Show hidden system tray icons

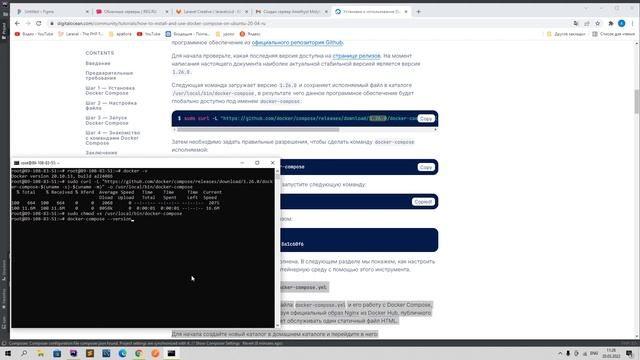[560, 353]
